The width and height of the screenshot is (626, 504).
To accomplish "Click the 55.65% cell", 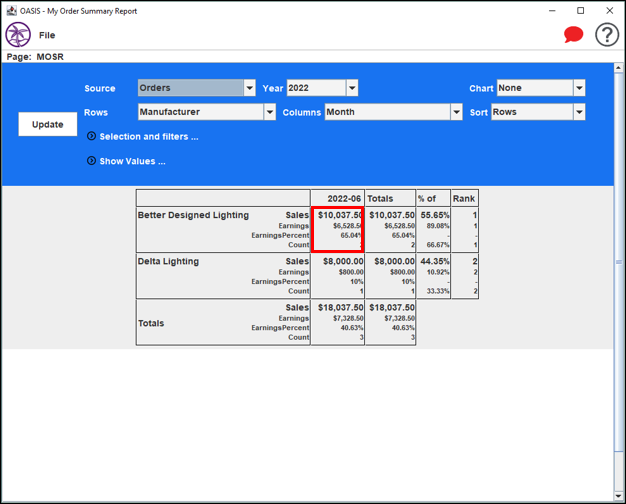I will point(434,215).
